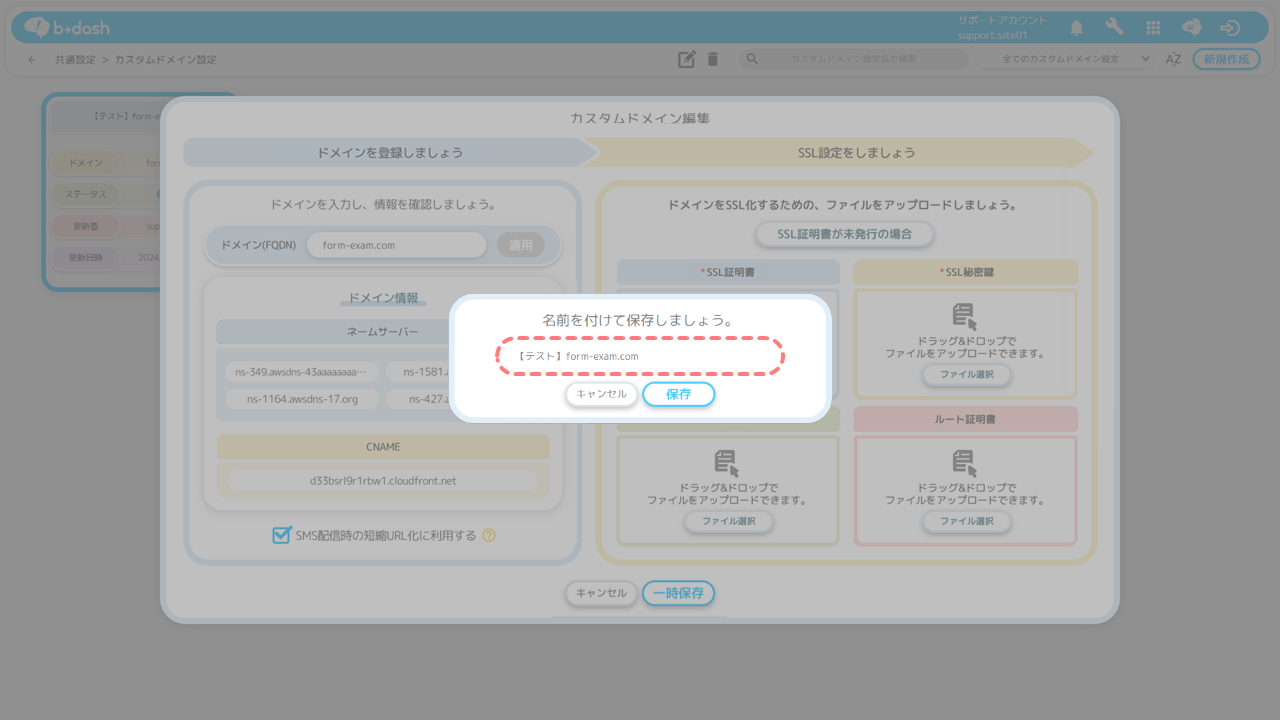This screenshot has width=1280, height=720.
Task: Toggle SMS short URL usage checkbox
Action: (282, 535)
